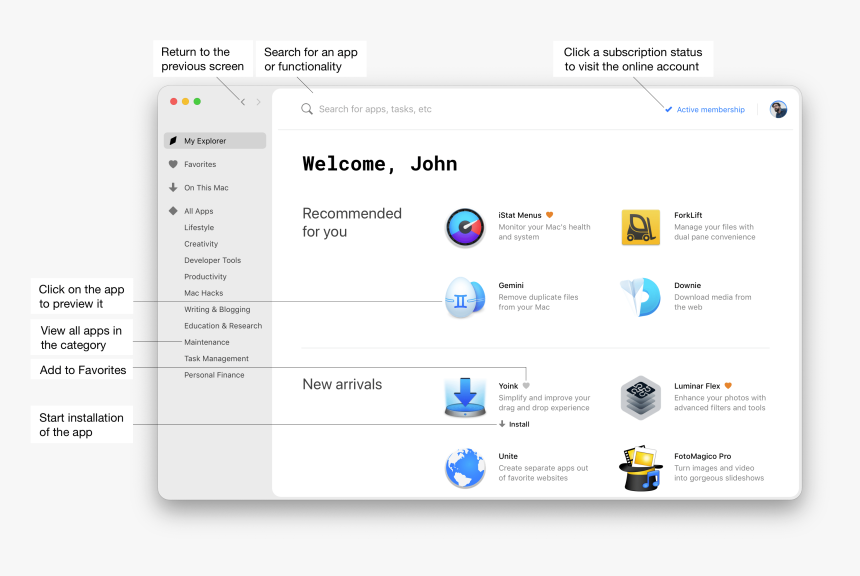Toggle the iStat Menus favorite heart
This screenshot has width=860, height=576.
549,215
